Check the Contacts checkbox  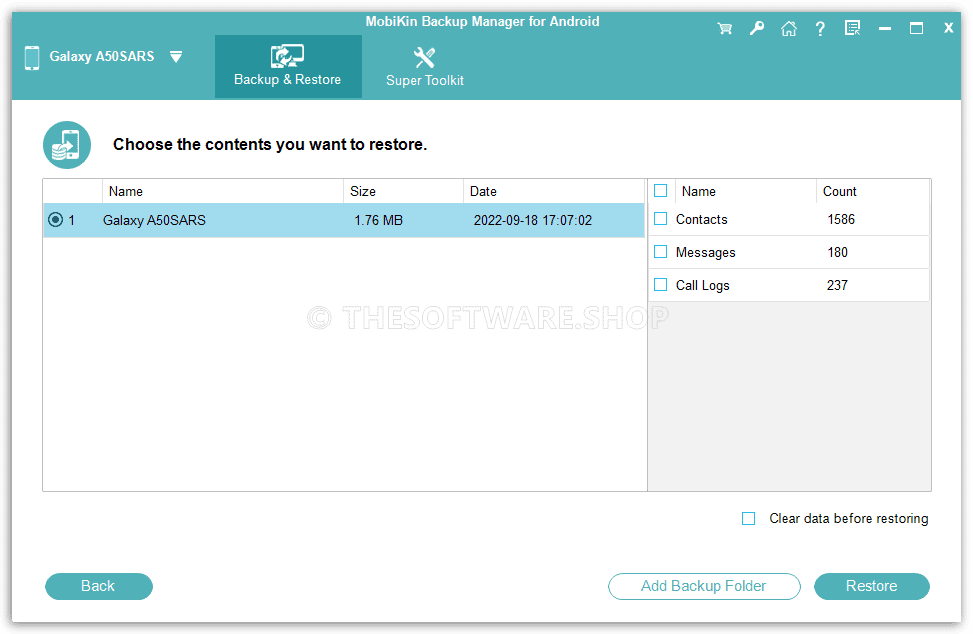[661, 218]
